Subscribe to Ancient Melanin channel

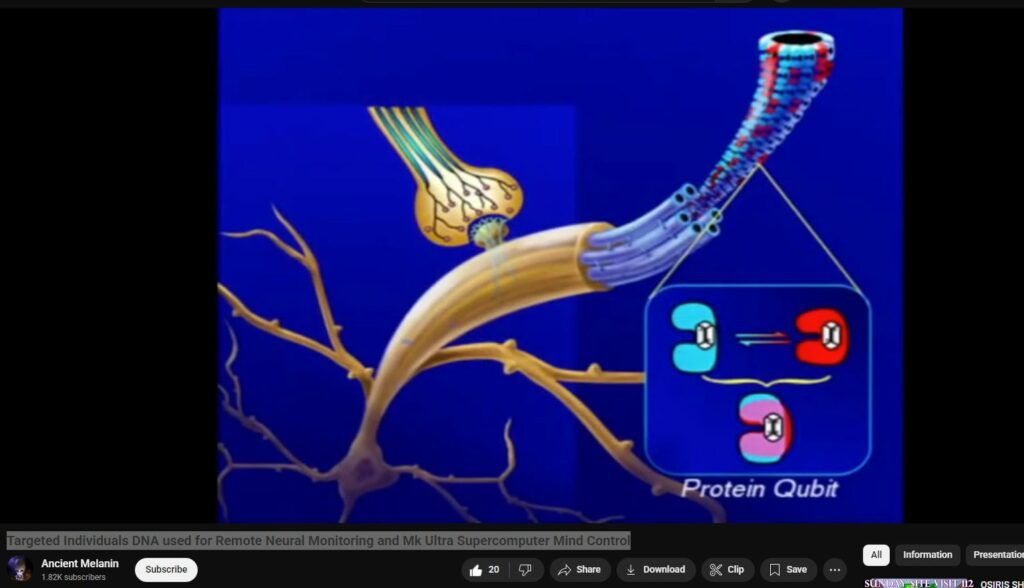coord(166,570)
